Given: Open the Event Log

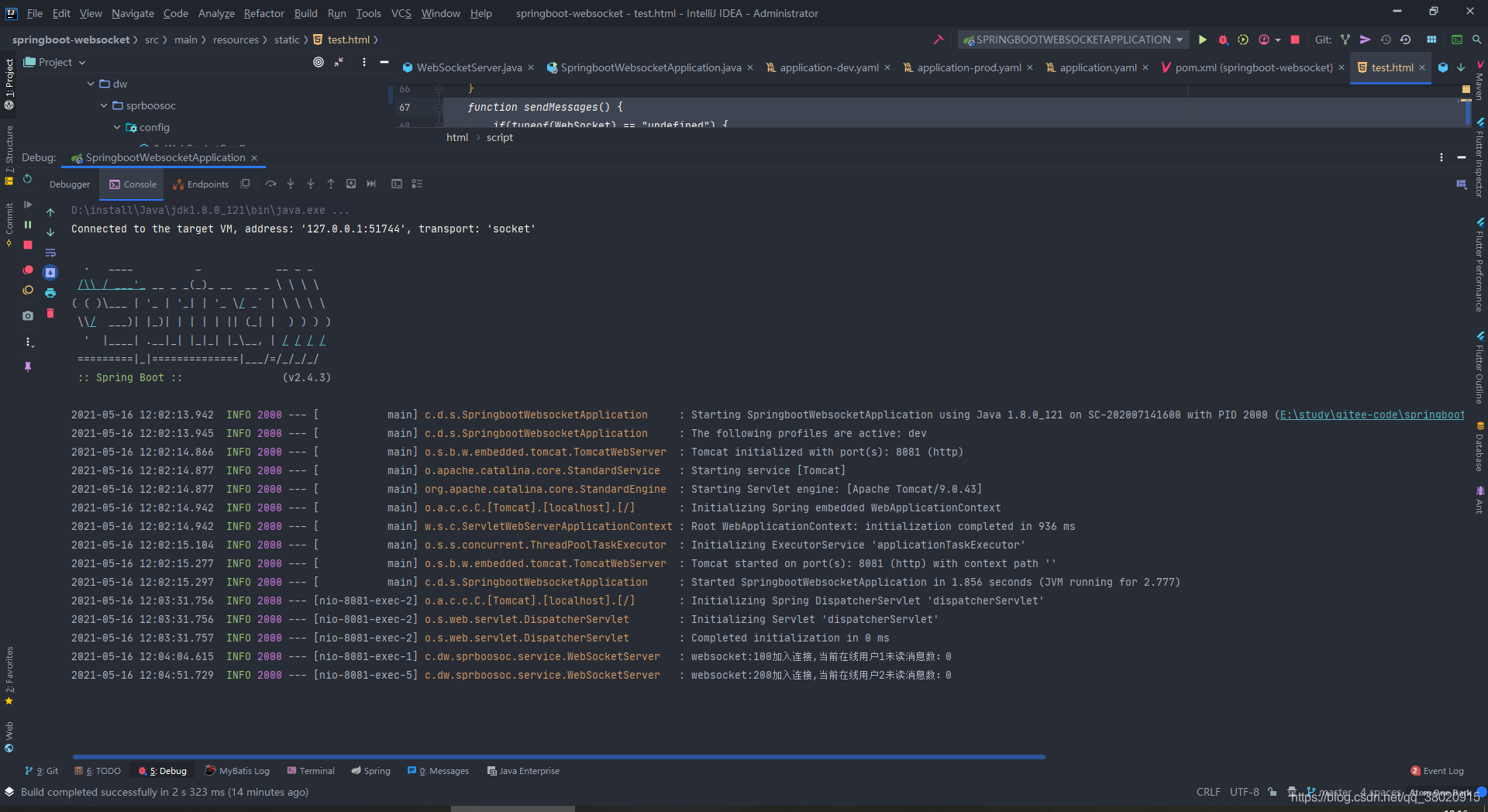Looking at the screenshot, I should [x=1437, y=771].
